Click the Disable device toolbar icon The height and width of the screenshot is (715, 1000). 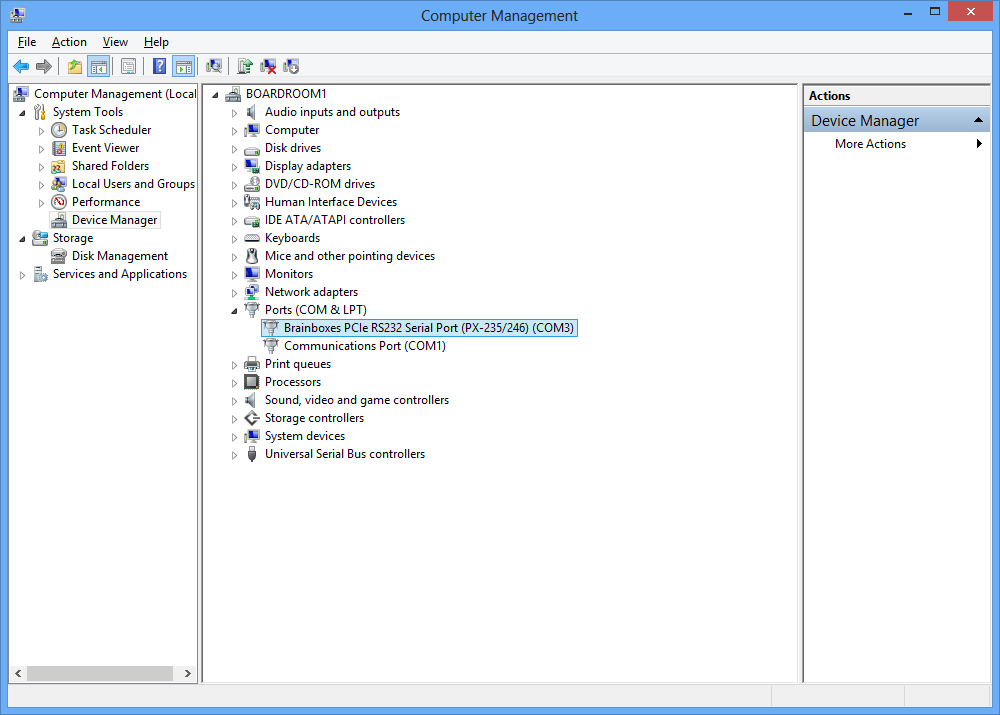pos(290,66)
